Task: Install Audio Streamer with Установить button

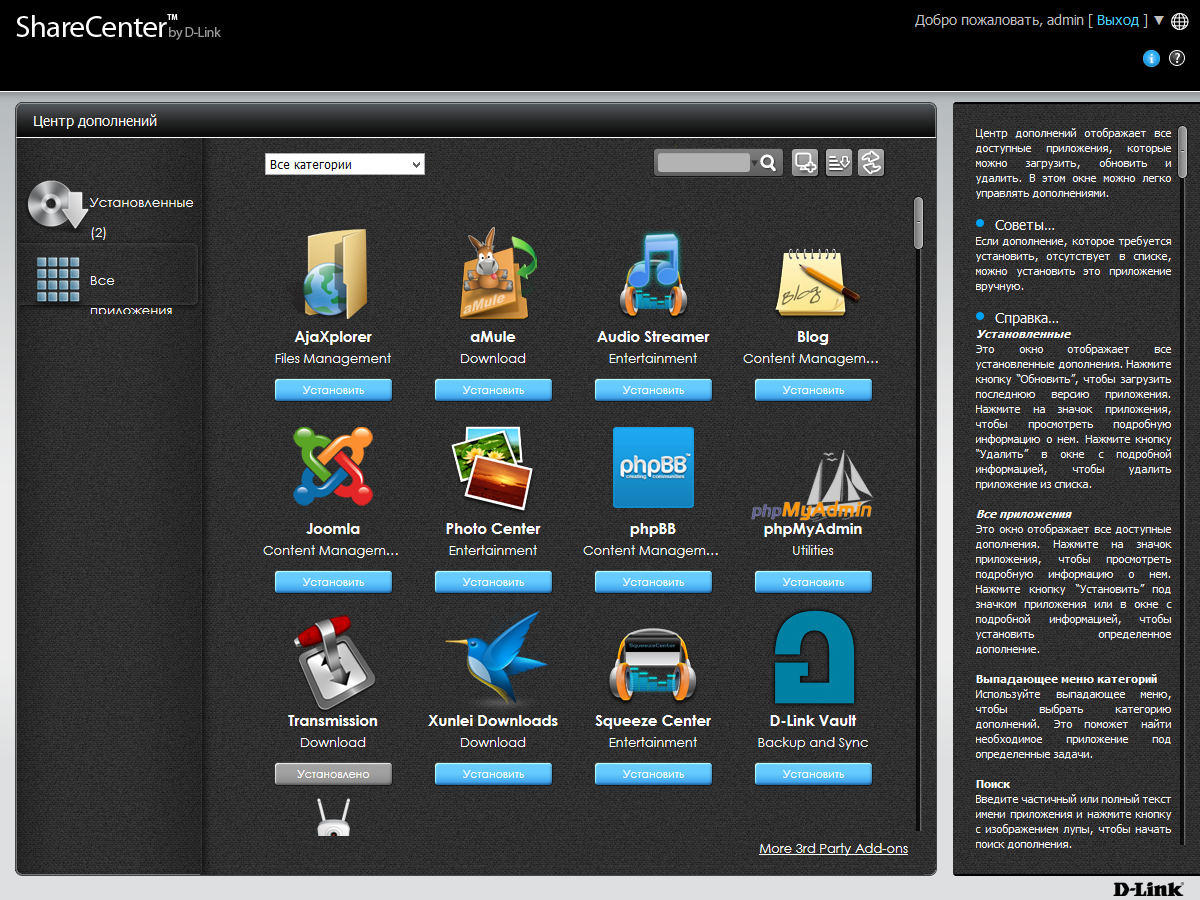Action: click(x=653, y=390)
